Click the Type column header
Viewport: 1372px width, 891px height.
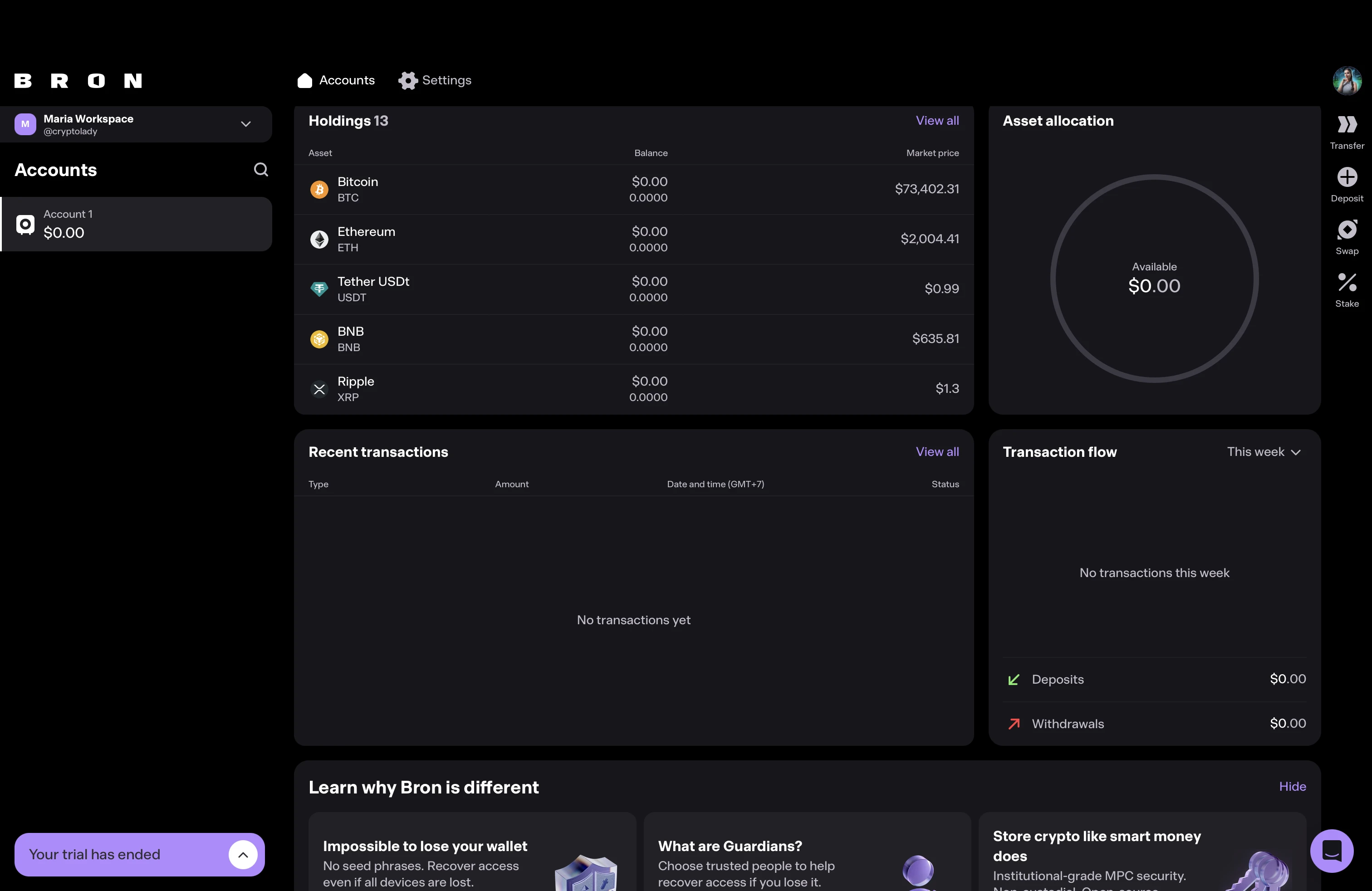[318, 484]
